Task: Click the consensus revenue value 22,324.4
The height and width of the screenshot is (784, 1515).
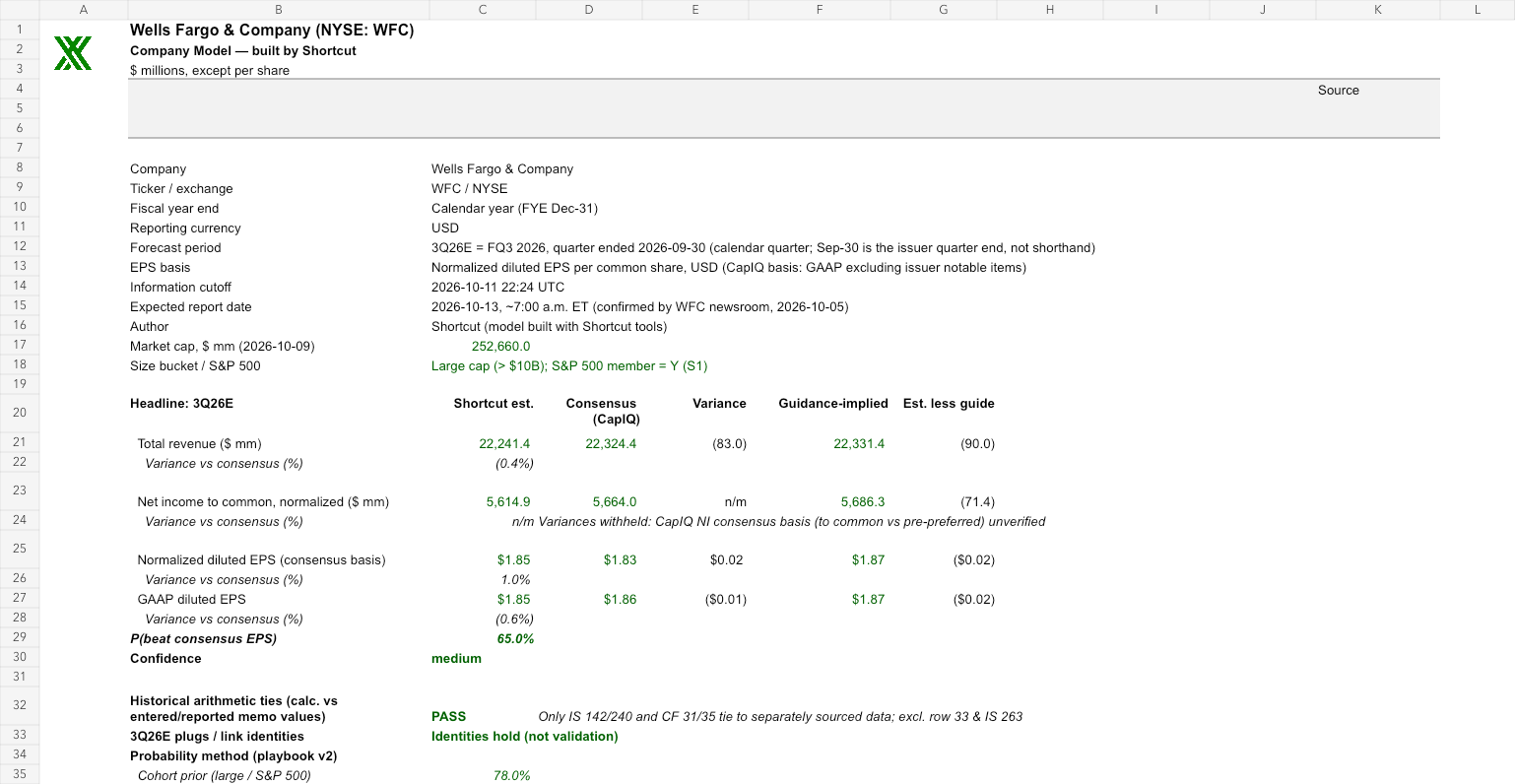Action: pyautogui.click(x=611, y=443)
